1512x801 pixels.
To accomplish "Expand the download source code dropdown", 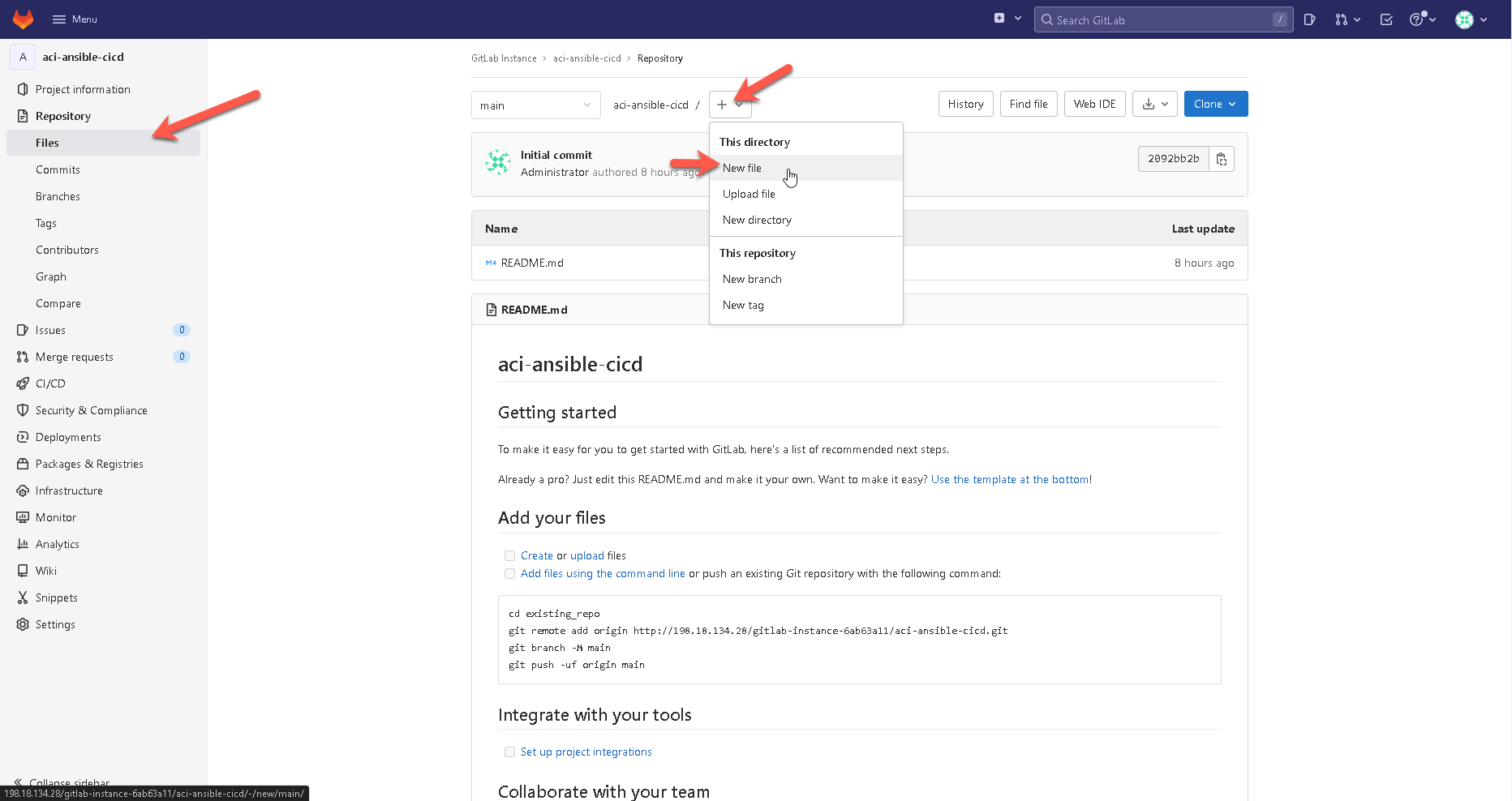I will (1155, 104).
